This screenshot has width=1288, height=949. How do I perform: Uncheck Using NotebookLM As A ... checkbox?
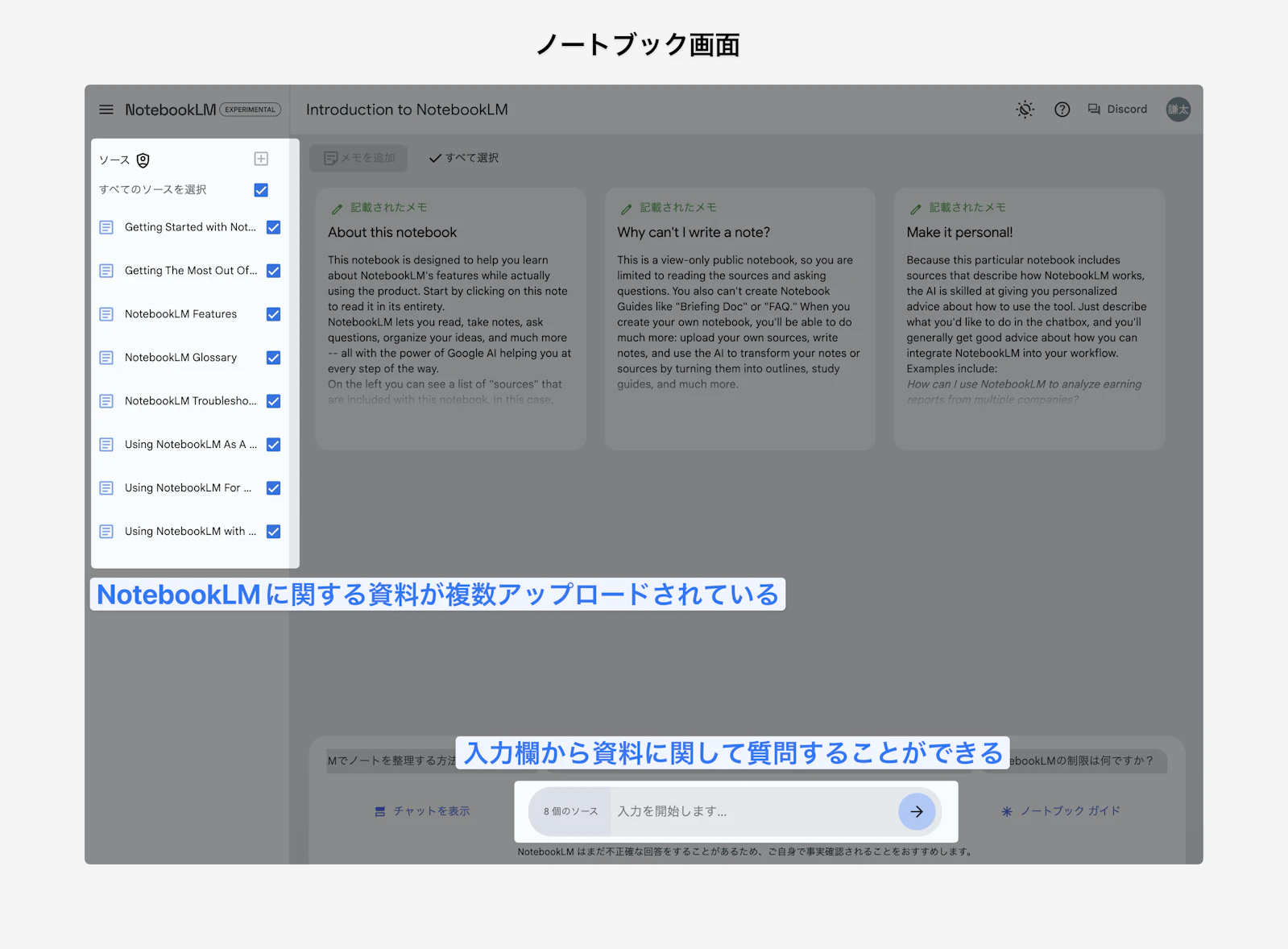pos(274,445)
